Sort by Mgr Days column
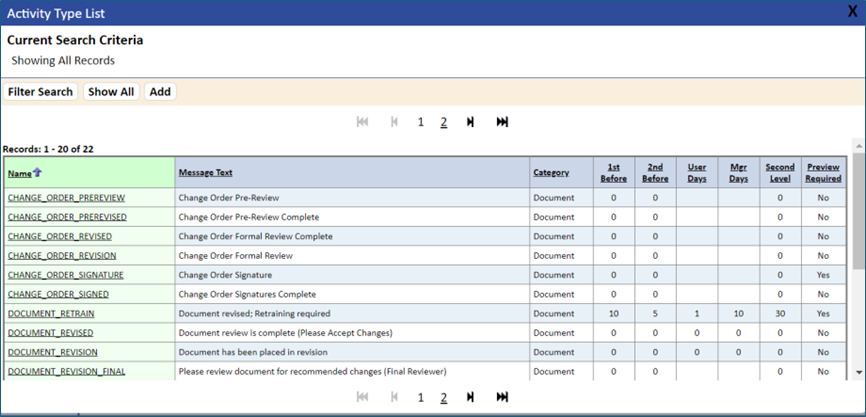The width and height of the screenshot is (866, 417). pyautogui.click(x=739, y=173)
